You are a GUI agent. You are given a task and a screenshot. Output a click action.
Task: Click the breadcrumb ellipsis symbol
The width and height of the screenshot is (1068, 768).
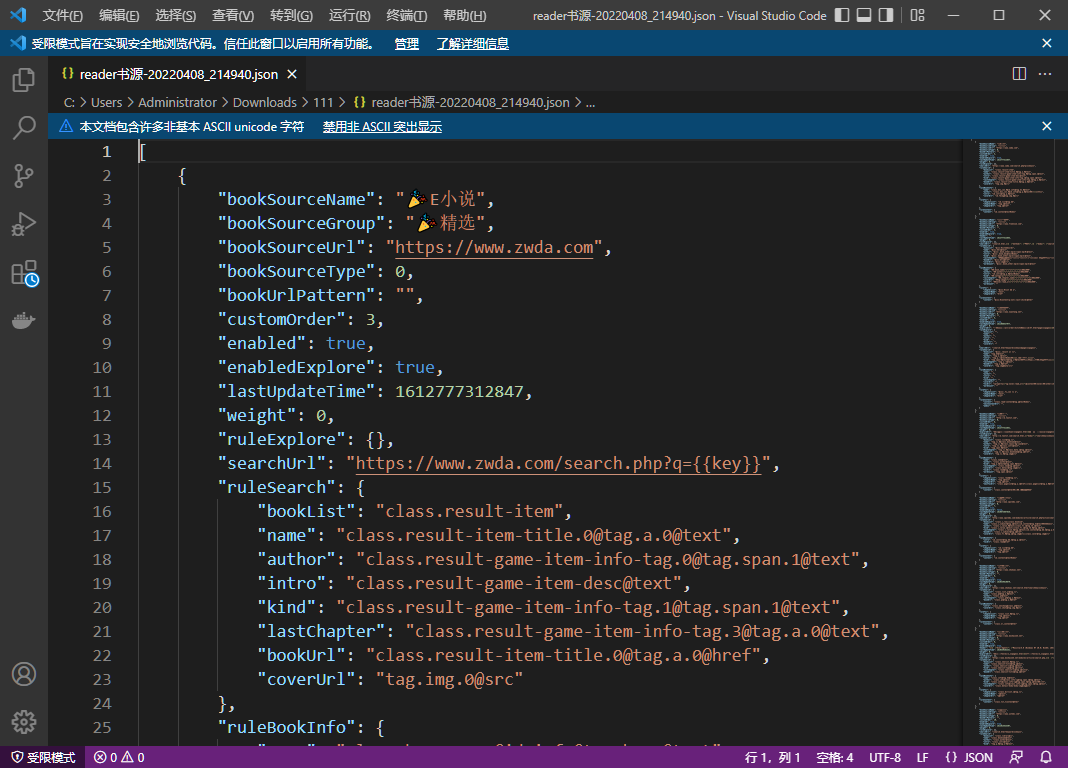(x=590, y=103)
